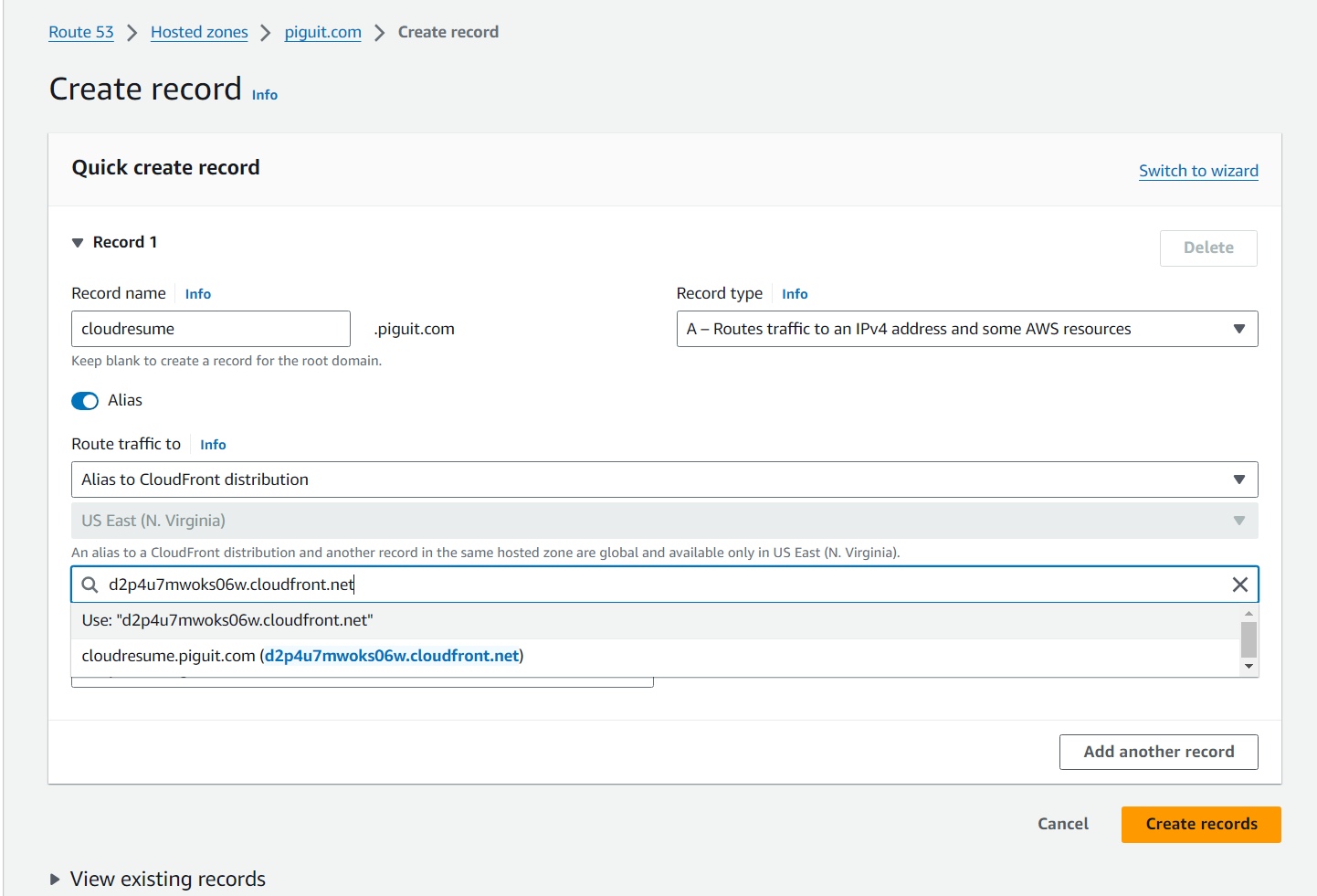Click Switch to wizard link
The image size is (1317, 896).
(x=1198, y=171)
